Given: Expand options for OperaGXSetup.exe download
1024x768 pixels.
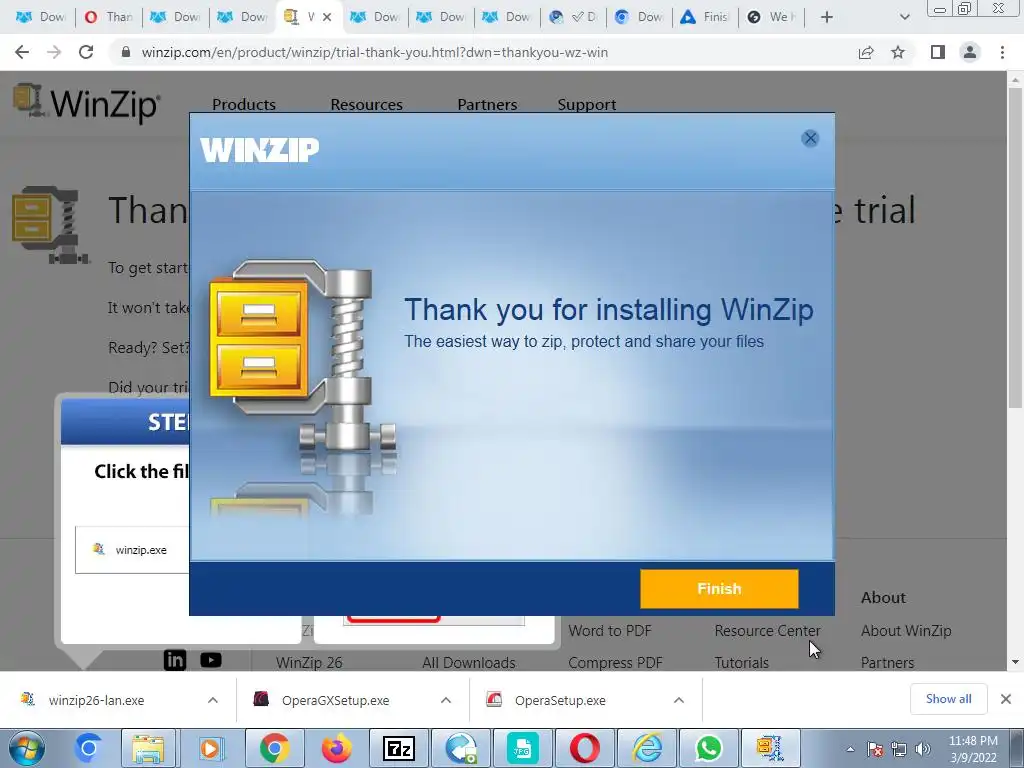Looking at the screenshot, I should pyautogui.click(x=446, y=700).
